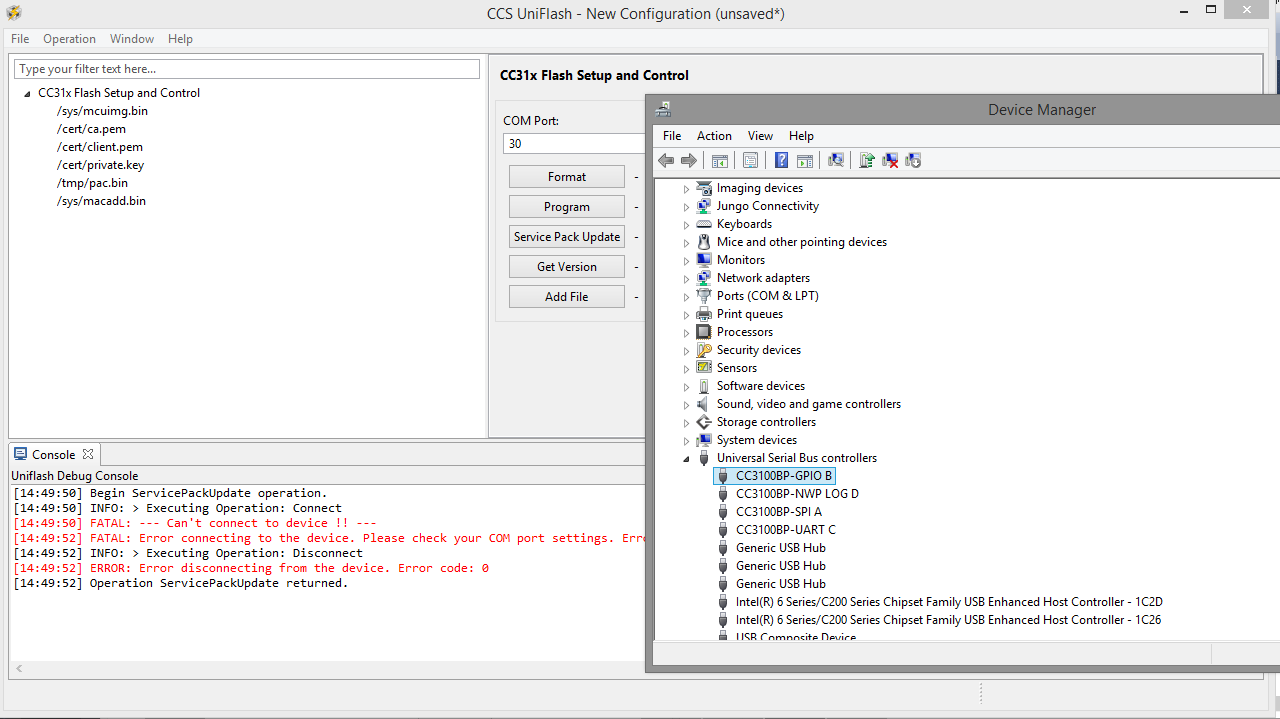Click console horizontal scrollbar left arrow
1280x719 pixels.
tap(18, 668)
